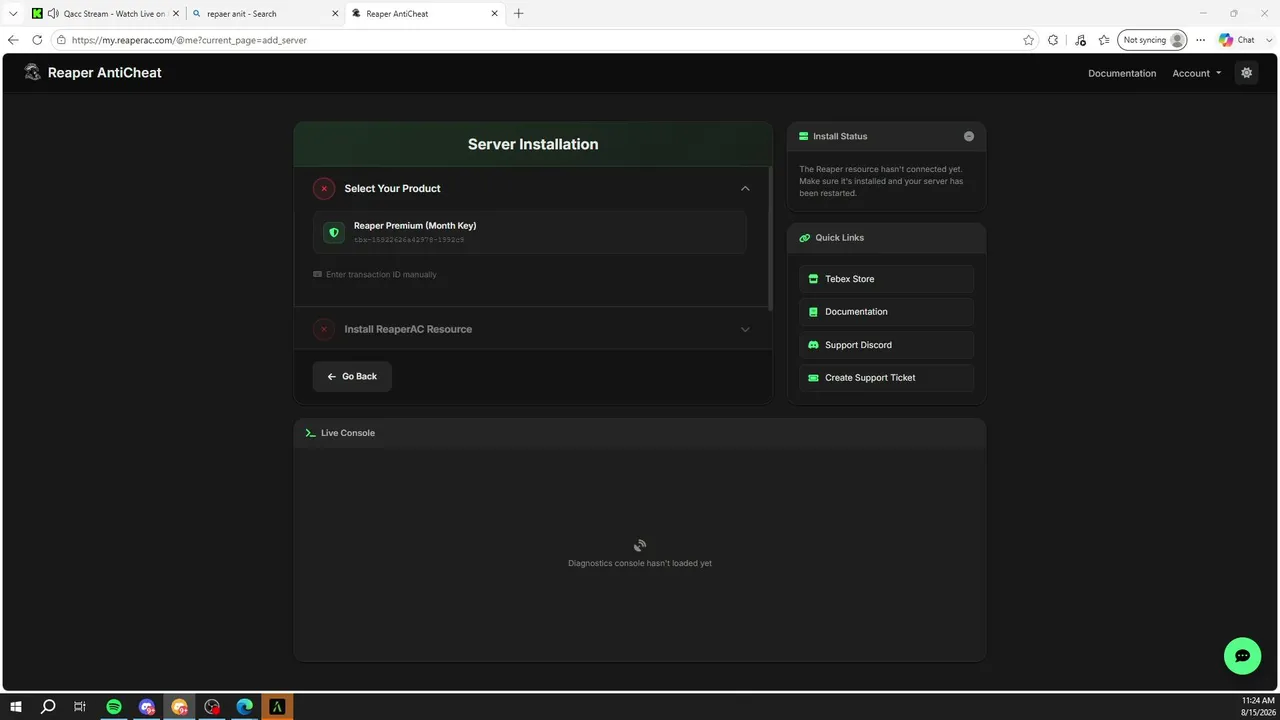Screen dimensions: 1280x720
Task: Expand the Install ReaperAC Resource section
Action: (x=745, y=329)
